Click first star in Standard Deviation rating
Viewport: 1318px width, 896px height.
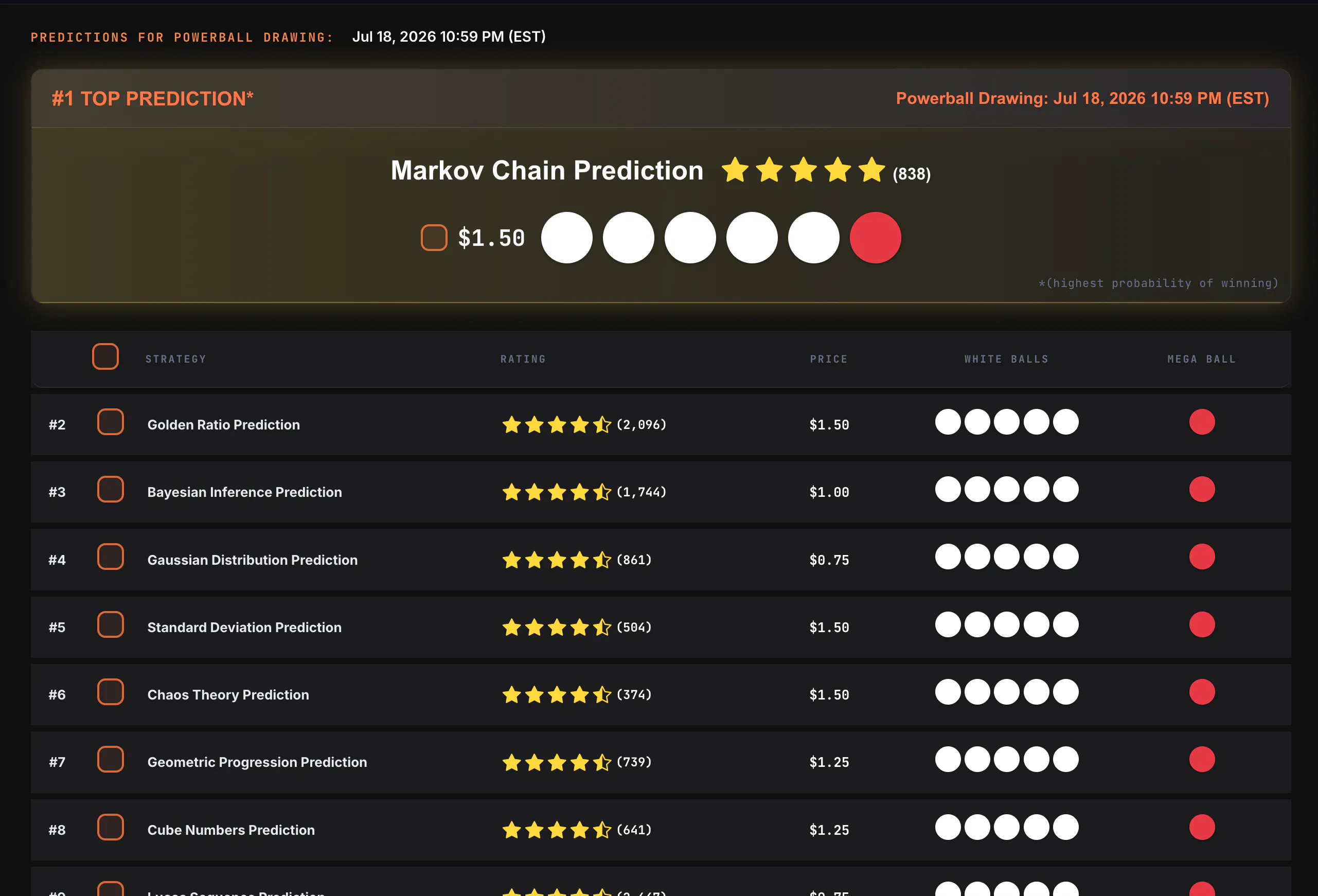[x=511, y=627]
